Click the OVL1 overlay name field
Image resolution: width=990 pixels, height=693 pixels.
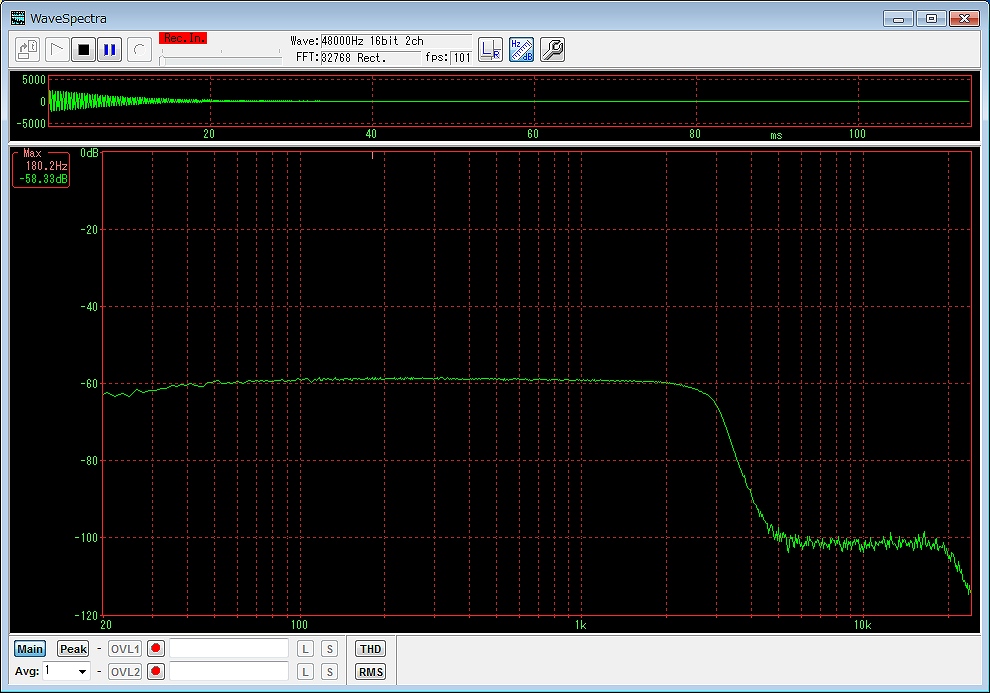tap(229, 649)
